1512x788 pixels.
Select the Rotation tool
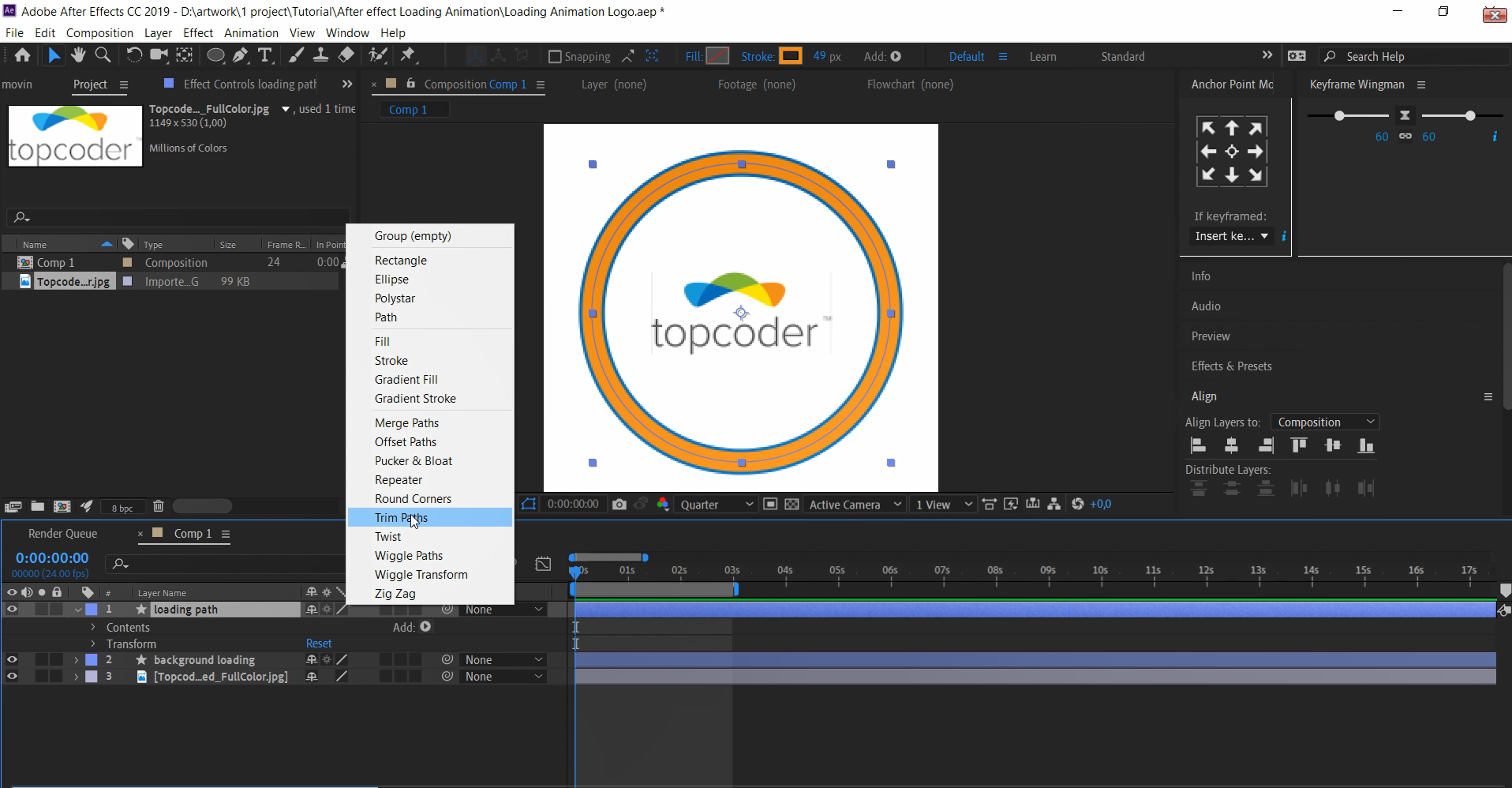point(134,55)
